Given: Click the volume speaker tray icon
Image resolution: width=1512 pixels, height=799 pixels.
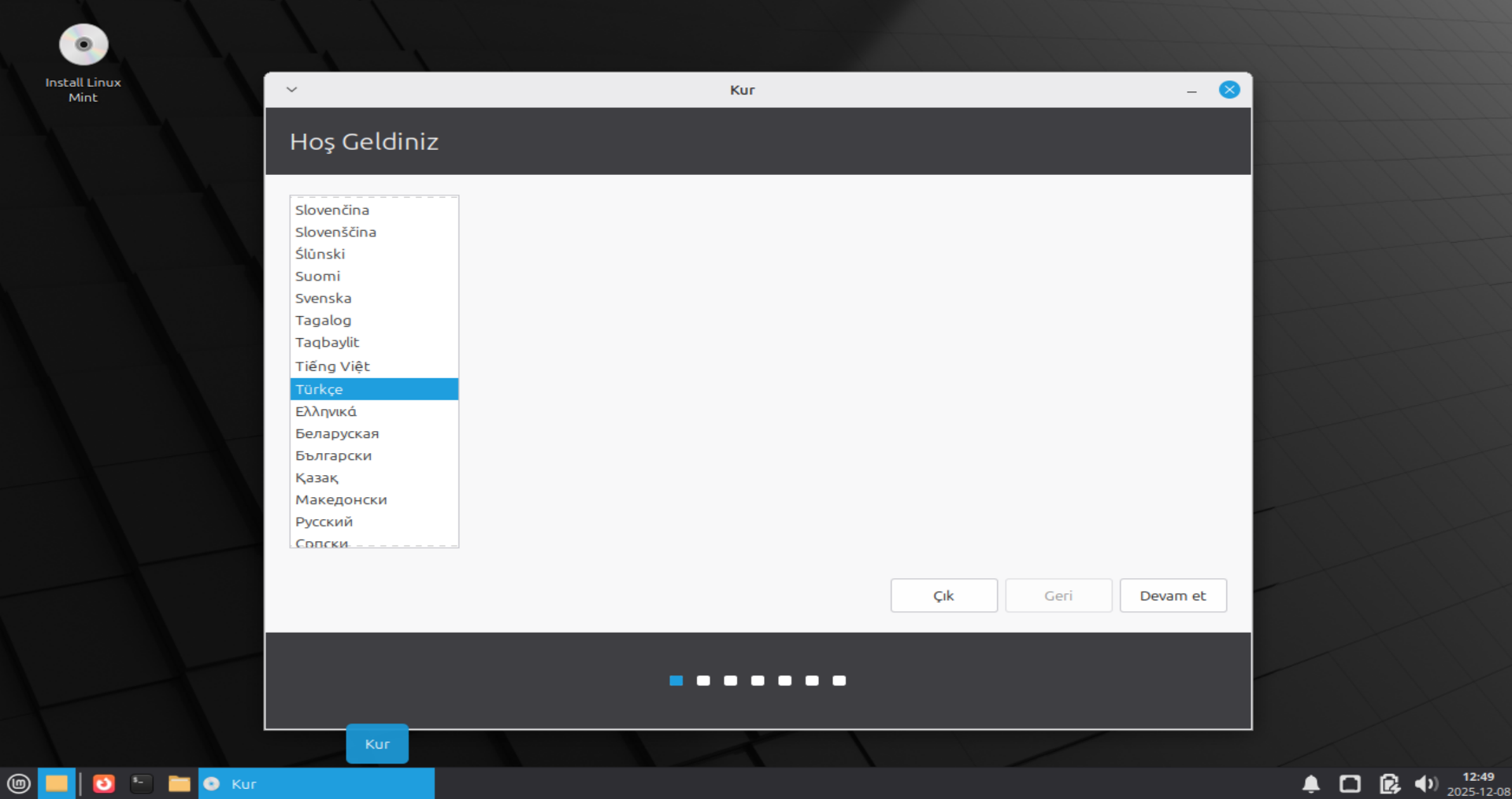Looking at the screenshot, I should 1424,783.
